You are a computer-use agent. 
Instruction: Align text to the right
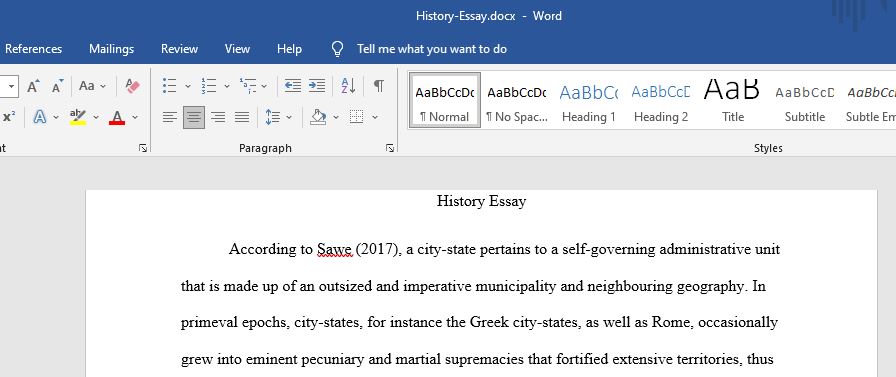(218, 117)
